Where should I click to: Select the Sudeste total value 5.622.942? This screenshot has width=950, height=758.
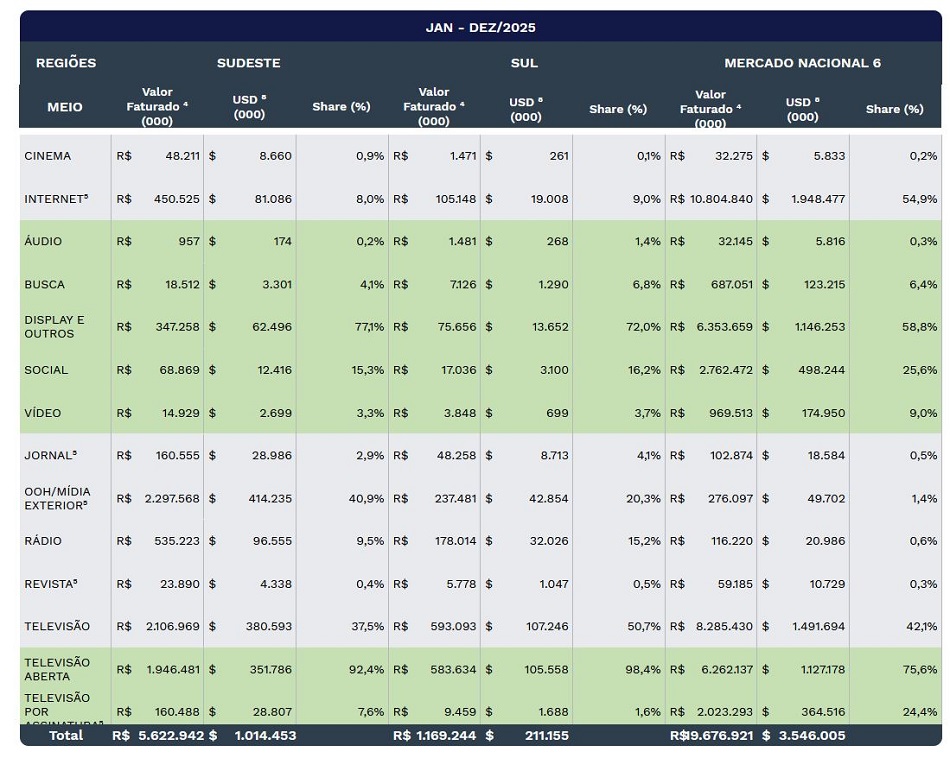click(168, 736)
